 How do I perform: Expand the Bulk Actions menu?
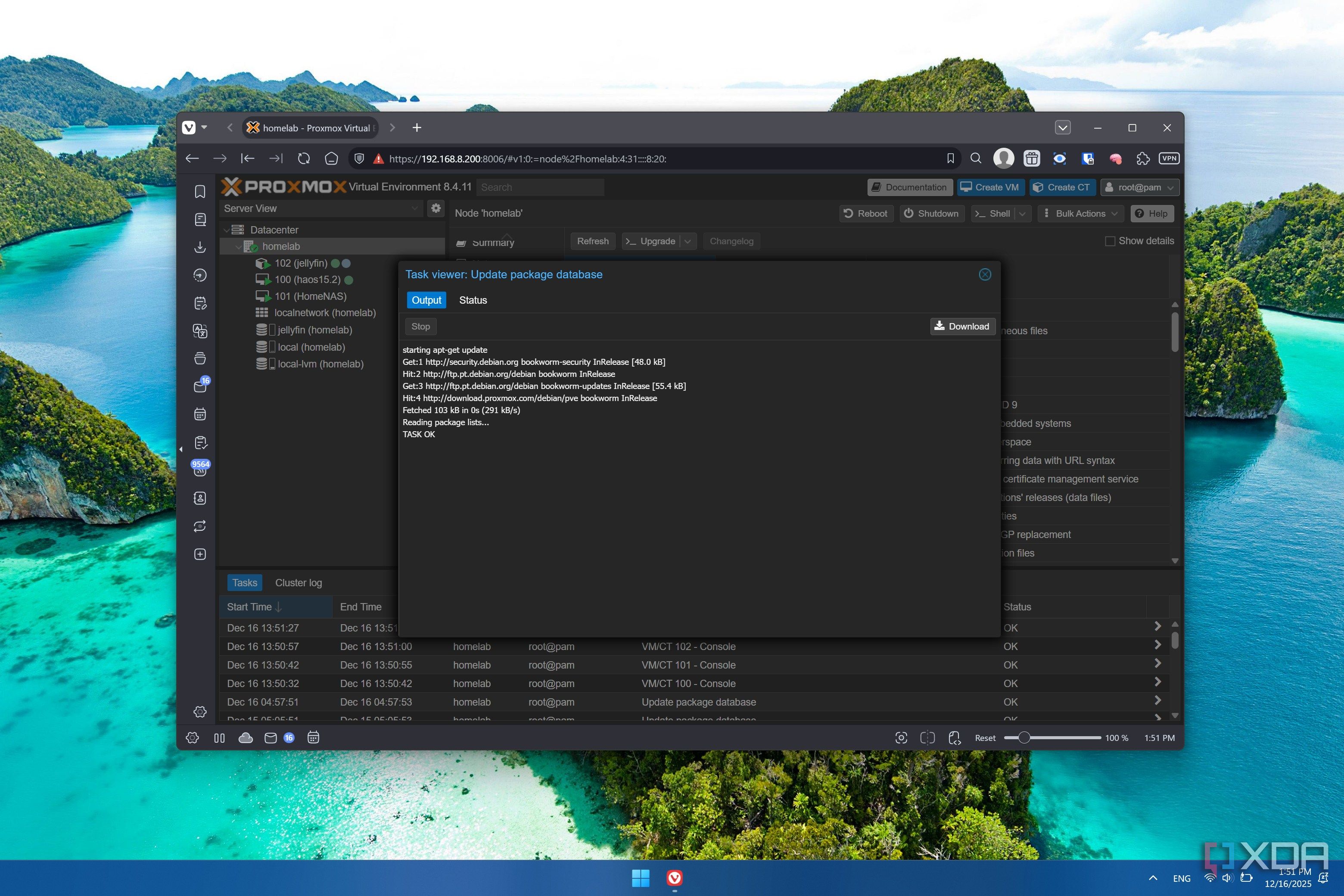coord(1080,214)
